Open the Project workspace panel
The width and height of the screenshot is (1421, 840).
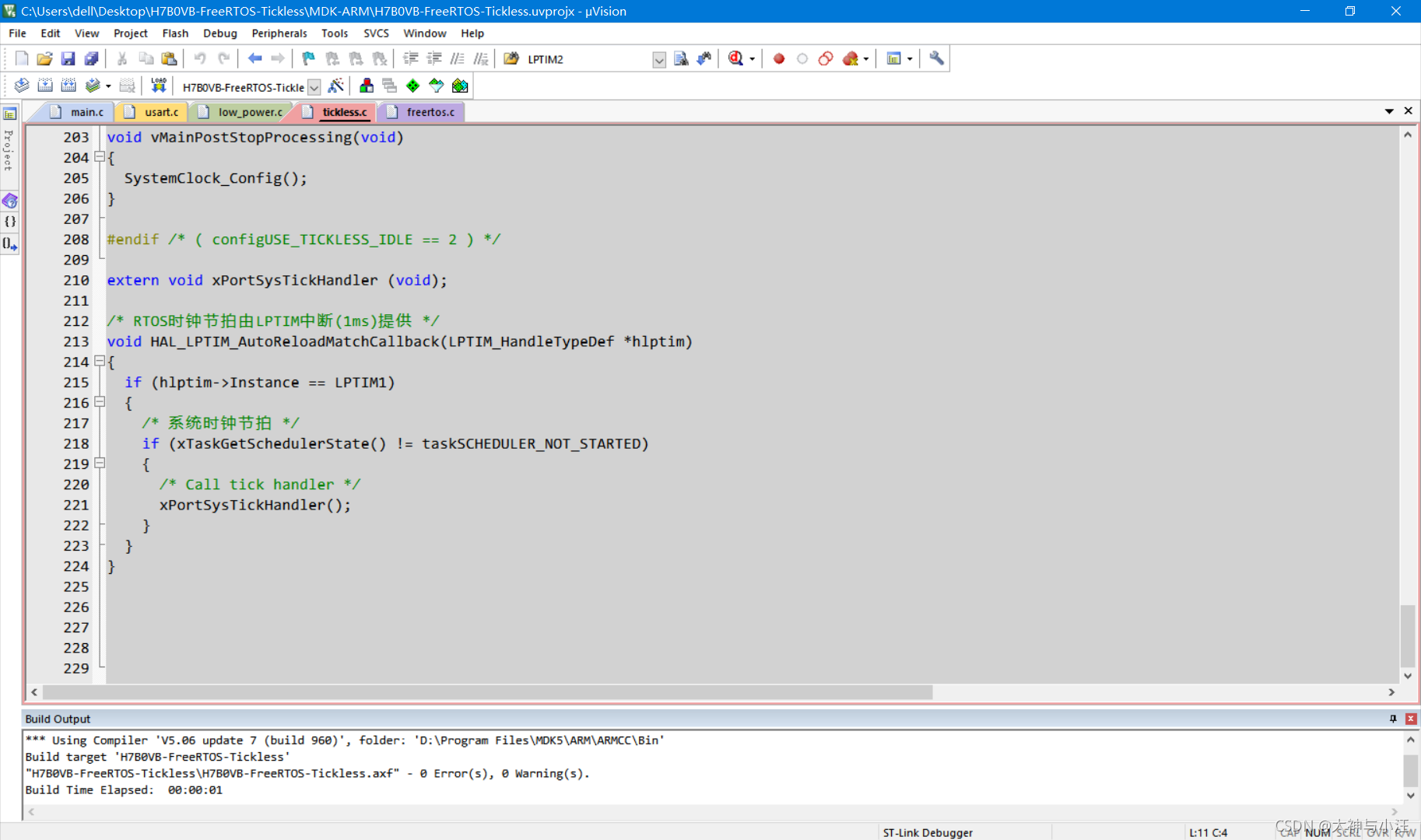(10, 114)
